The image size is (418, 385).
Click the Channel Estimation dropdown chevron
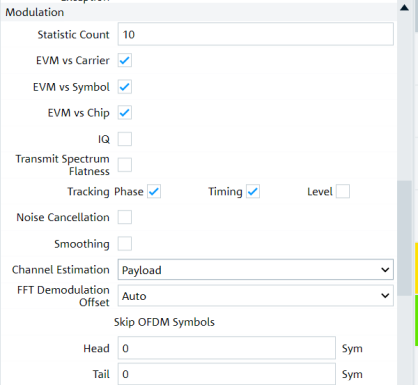tap(385, 270)
